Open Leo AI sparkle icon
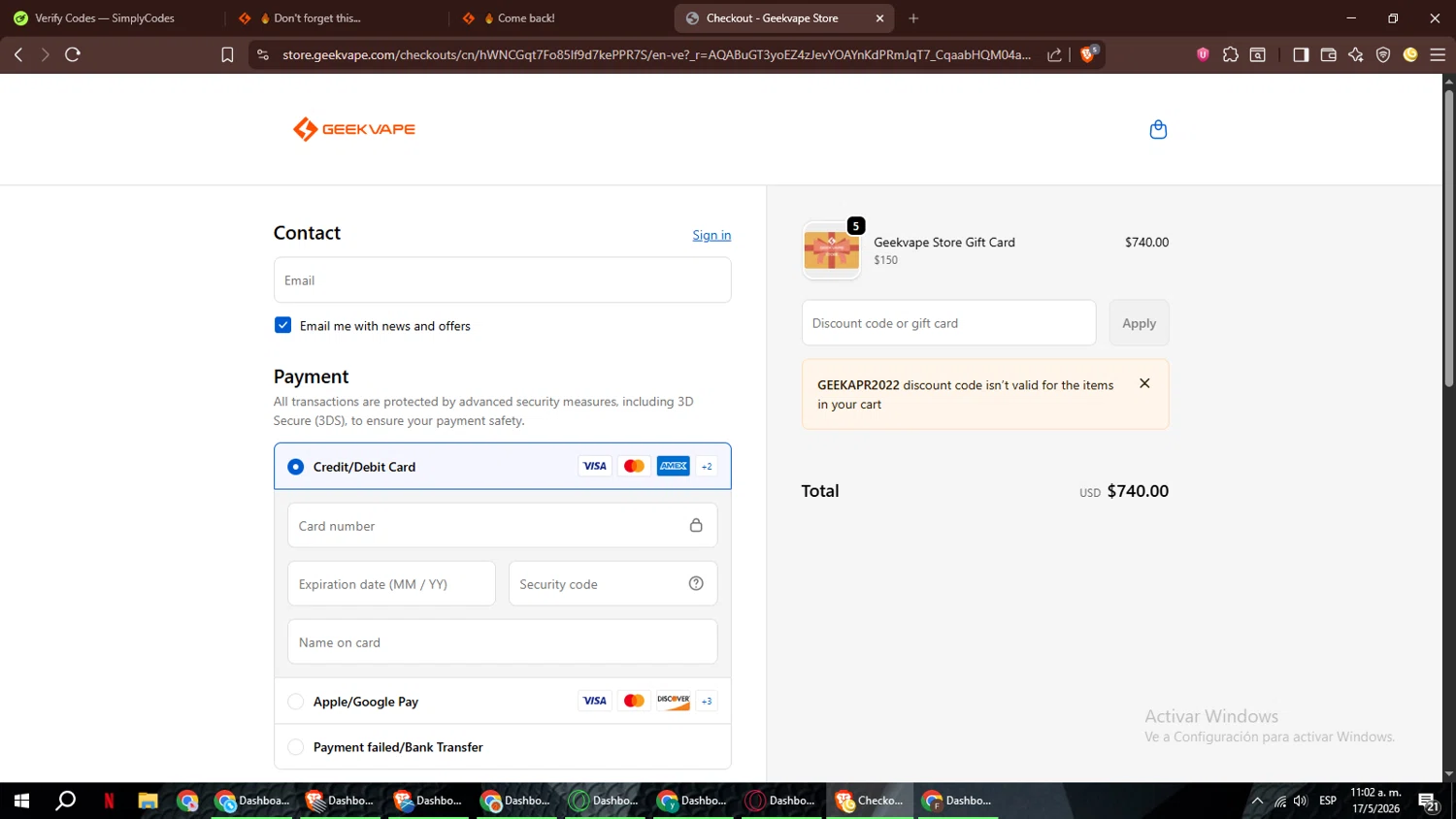This screenshot has height=819, width=1456. coord(1356,54)
